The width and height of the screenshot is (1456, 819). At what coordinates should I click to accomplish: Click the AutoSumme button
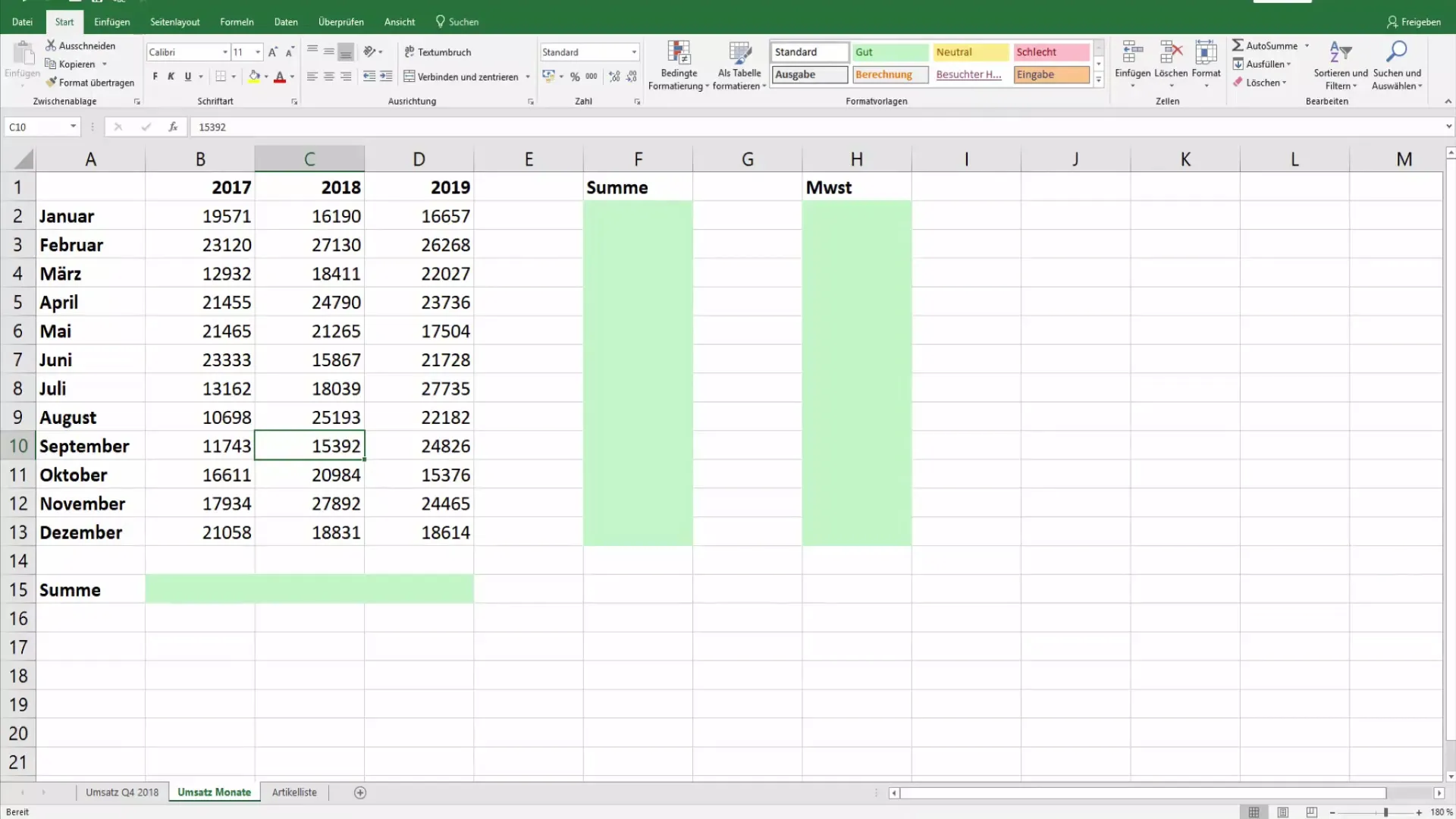(1264, 45)
